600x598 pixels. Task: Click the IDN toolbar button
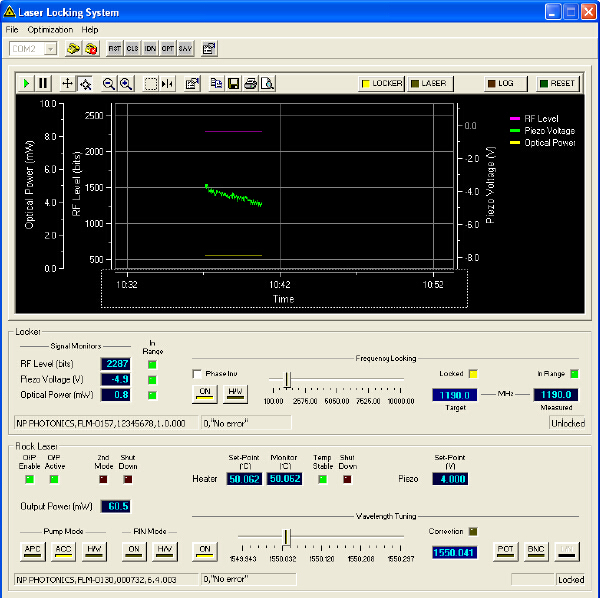point(150,48)
